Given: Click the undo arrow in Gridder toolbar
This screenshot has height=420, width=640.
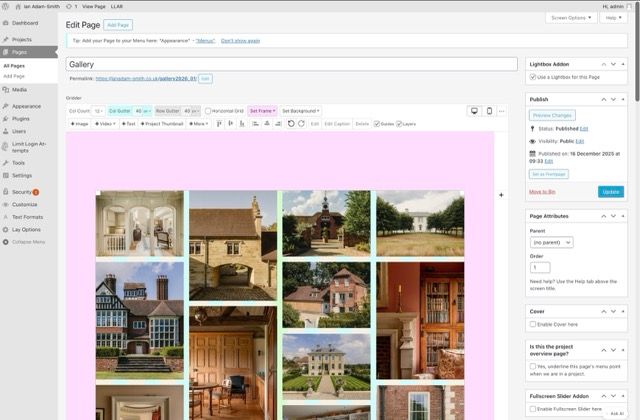Looking at the screenshot, I should [290, 124].
